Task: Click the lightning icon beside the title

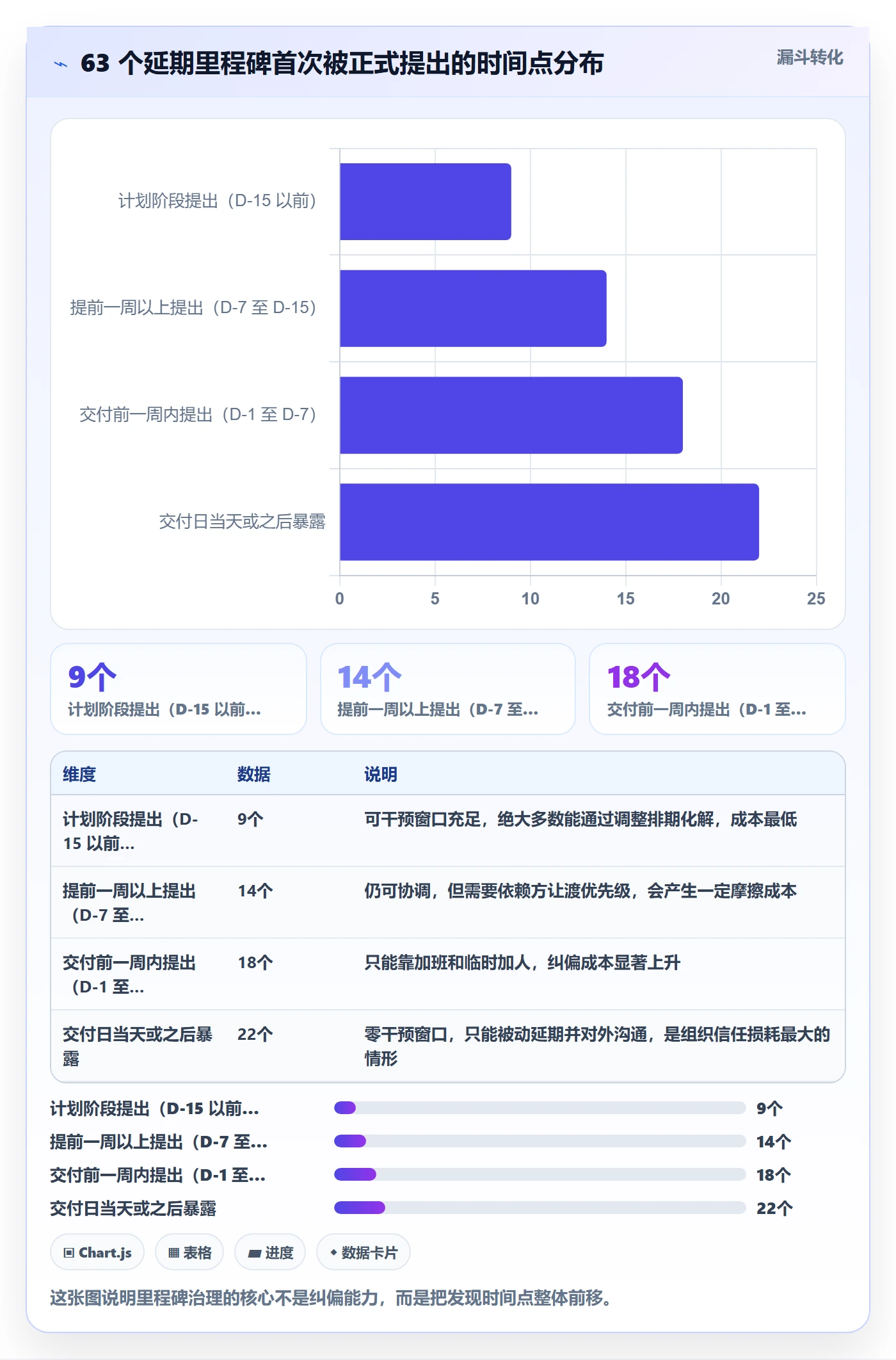Action: tap(61, 64)
